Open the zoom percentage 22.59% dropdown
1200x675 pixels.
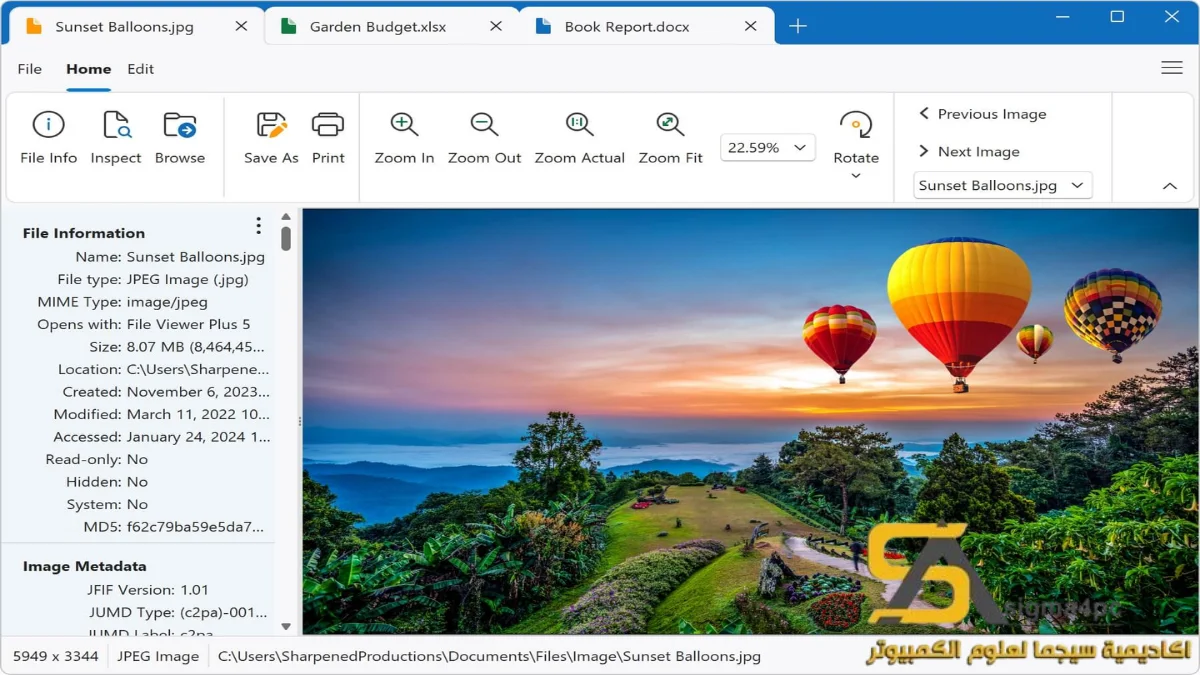tap(768, 148)
